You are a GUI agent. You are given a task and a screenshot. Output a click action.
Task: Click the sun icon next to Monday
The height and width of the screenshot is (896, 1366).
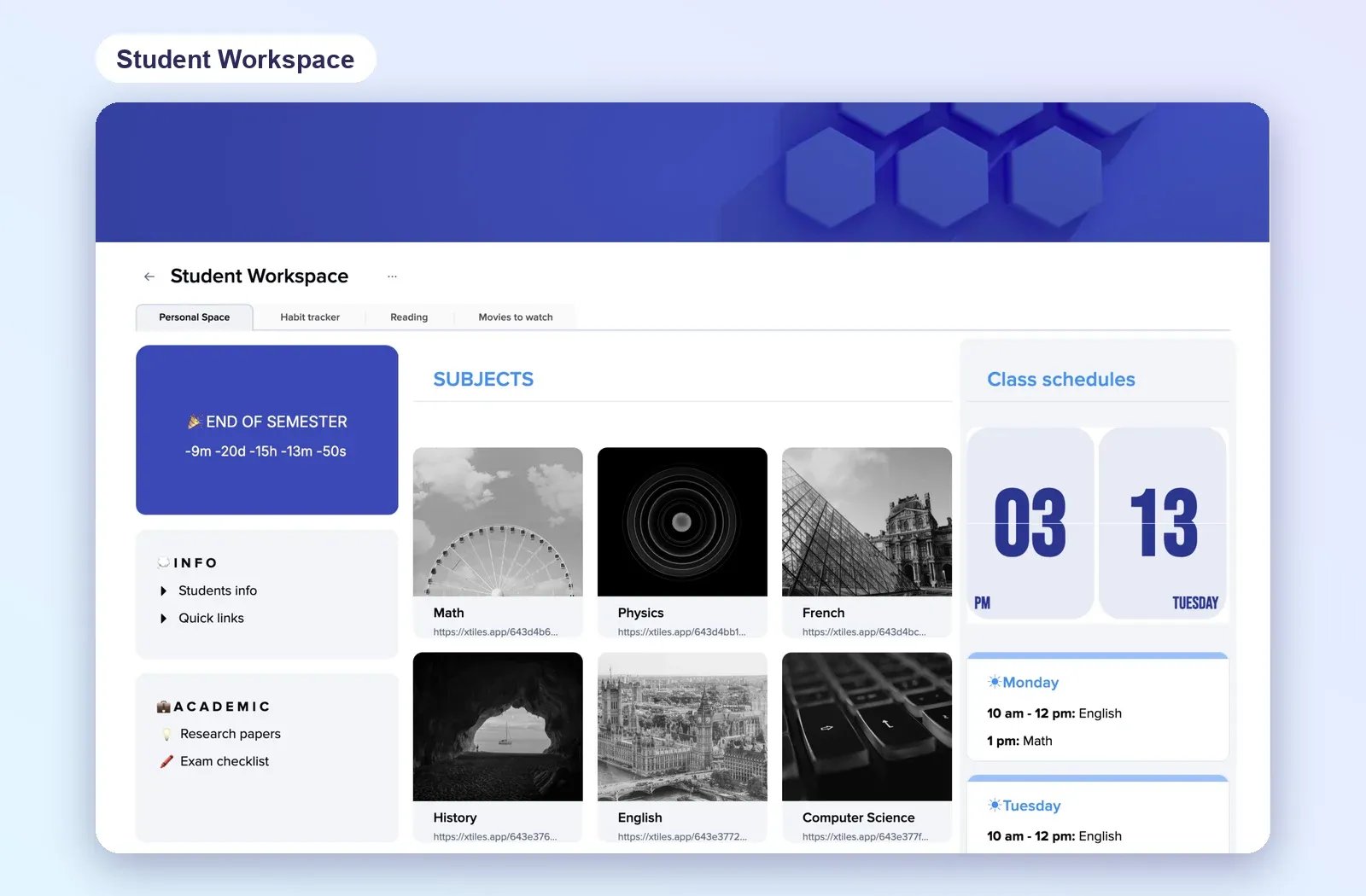pyautogui.click(x=995, y=682)
